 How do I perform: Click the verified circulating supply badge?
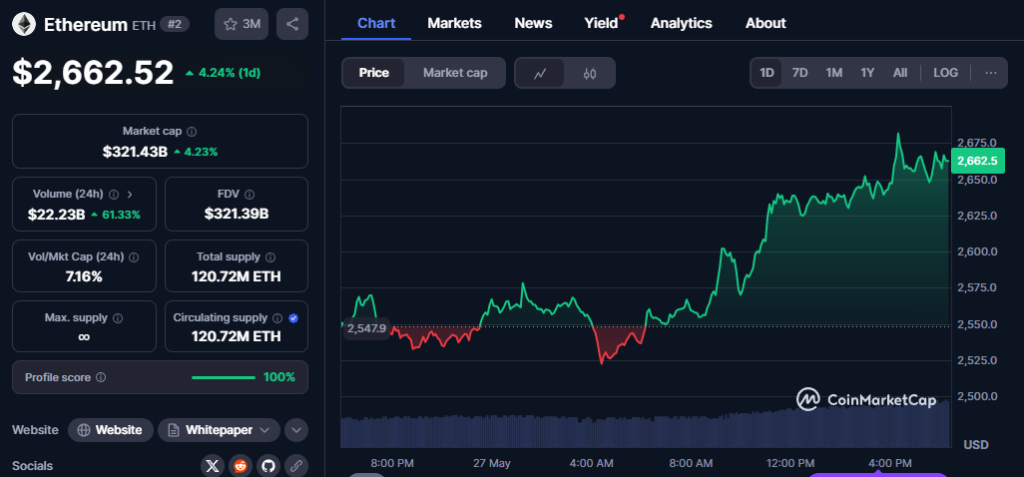[x=293, y=318]
